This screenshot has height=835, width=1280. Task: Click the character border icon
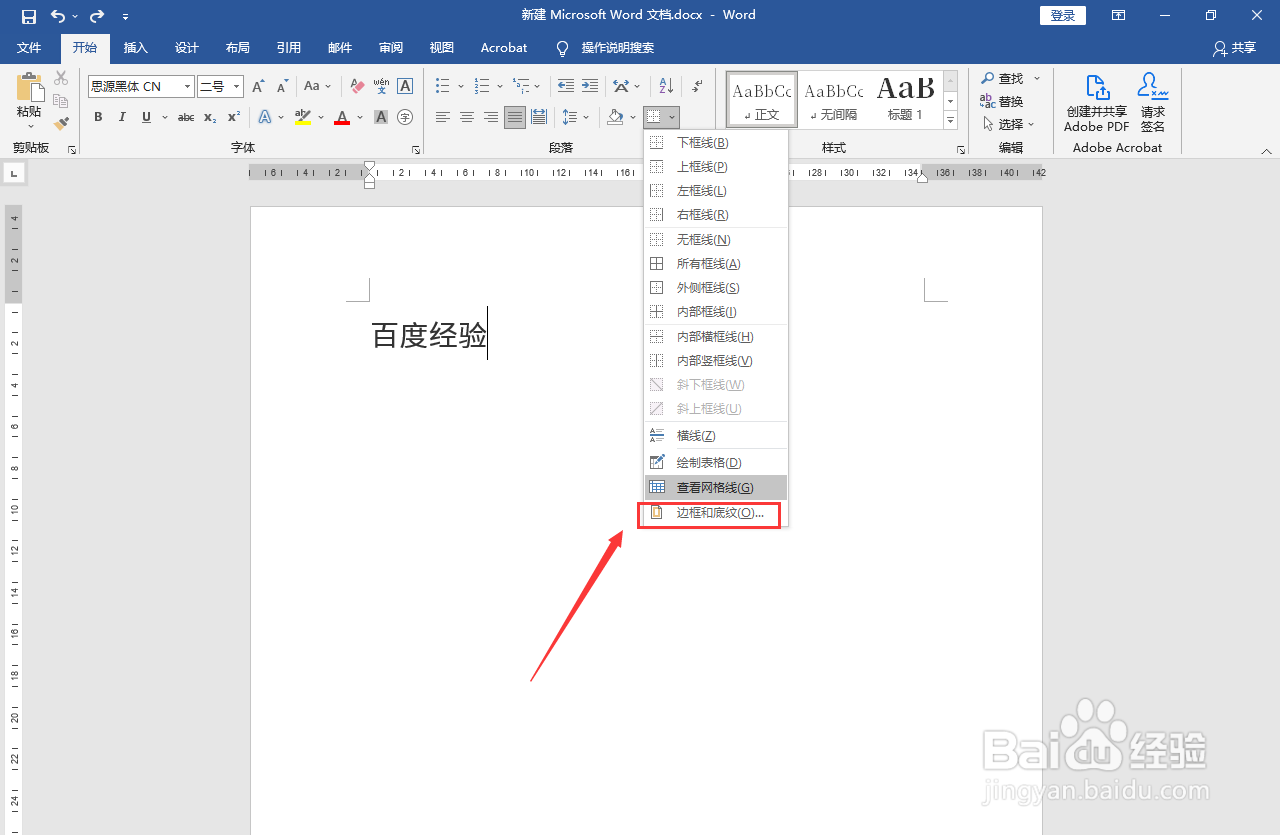[x=405, y=87]
